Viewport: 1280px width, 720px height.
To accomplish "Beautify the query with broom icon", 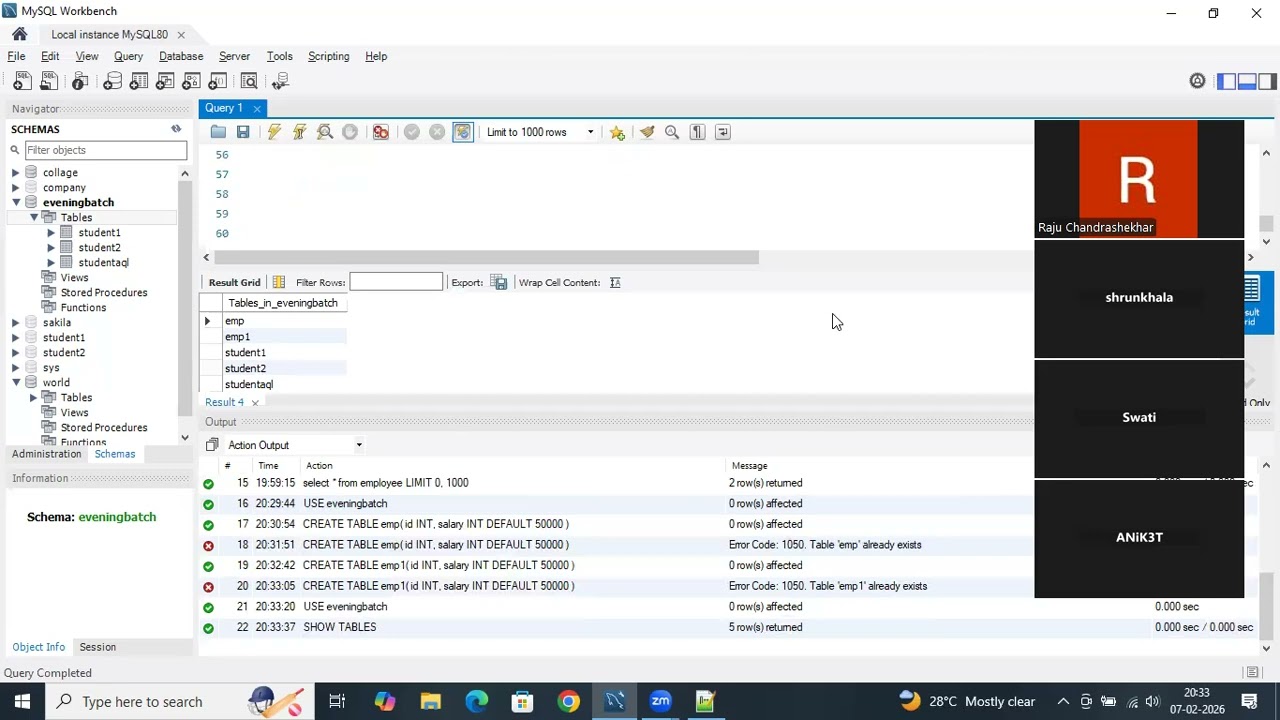I will tap(647, 132).
